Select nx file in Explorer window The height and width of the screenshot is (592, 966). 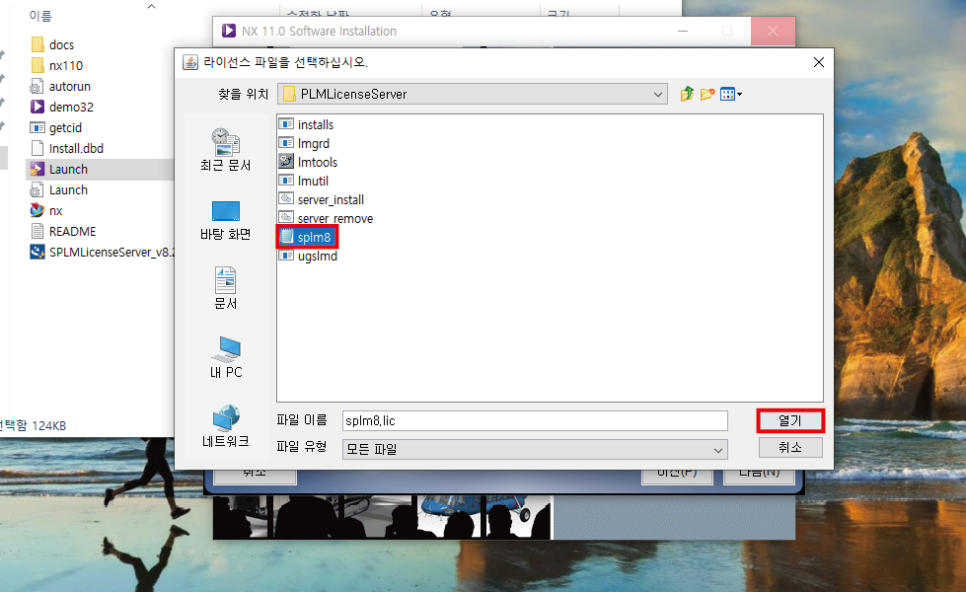pyautogui.click(x=46, y=211)
